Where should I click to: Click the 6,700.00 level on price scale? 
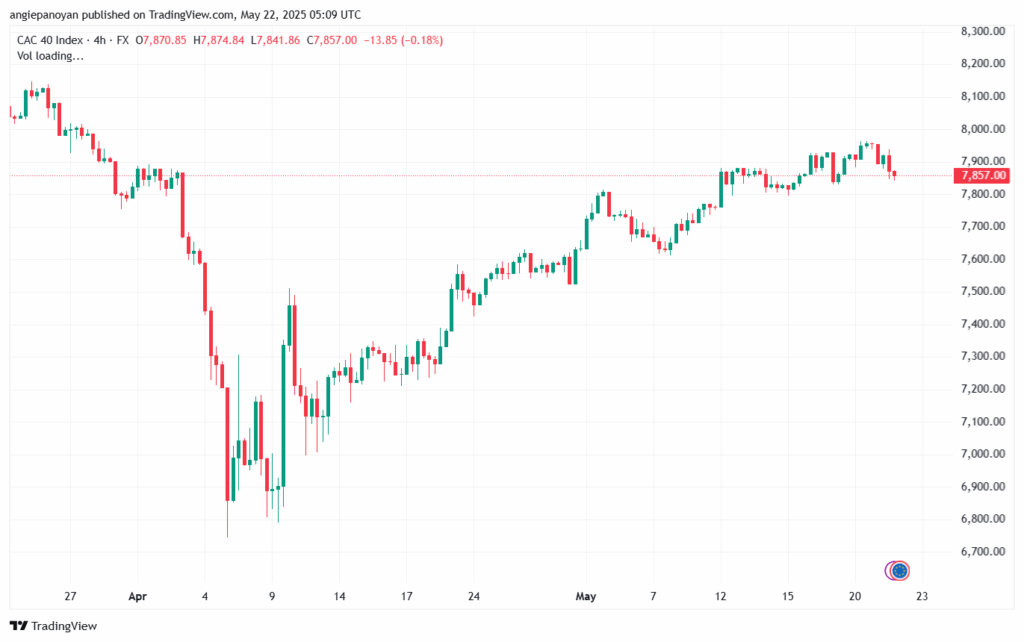(x=982, y=551)
